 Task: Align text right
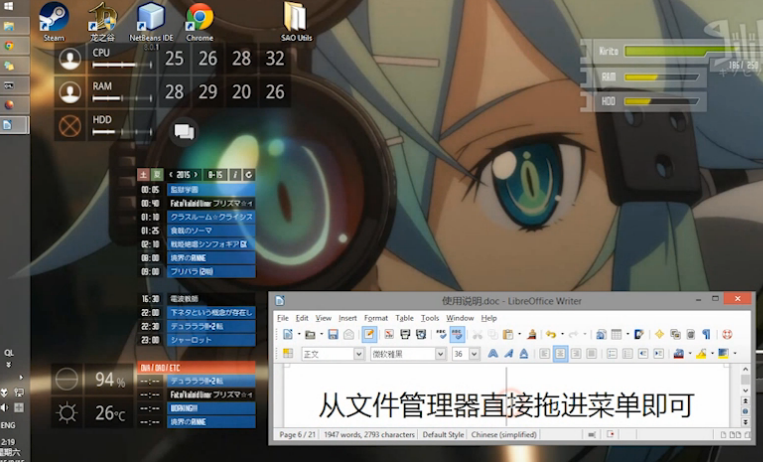pyautogui.click(x=576, y=354)
